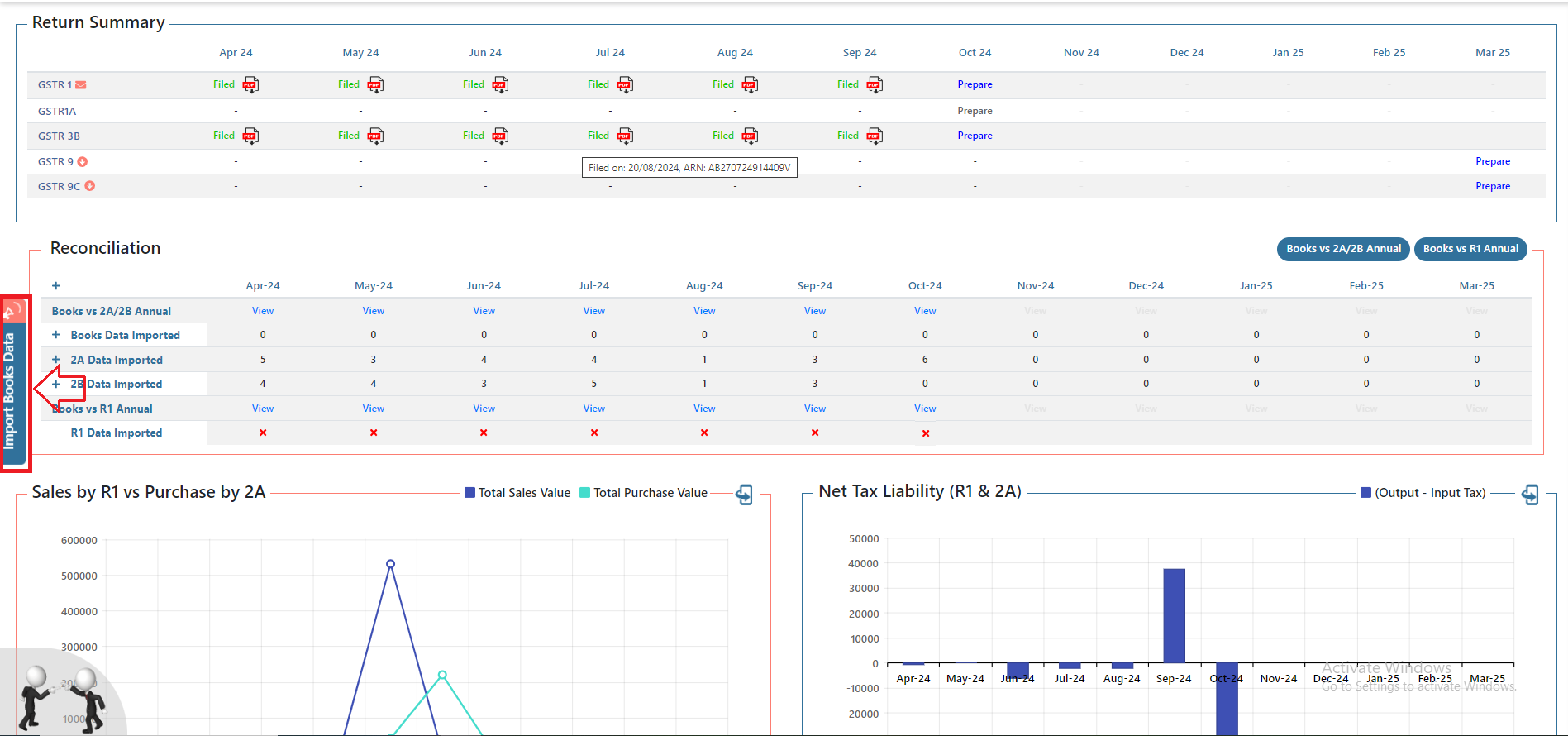Click the sales peak point on line chart
The height and width of the screenshot is (736, 1568).
click(x=390, y=564)
